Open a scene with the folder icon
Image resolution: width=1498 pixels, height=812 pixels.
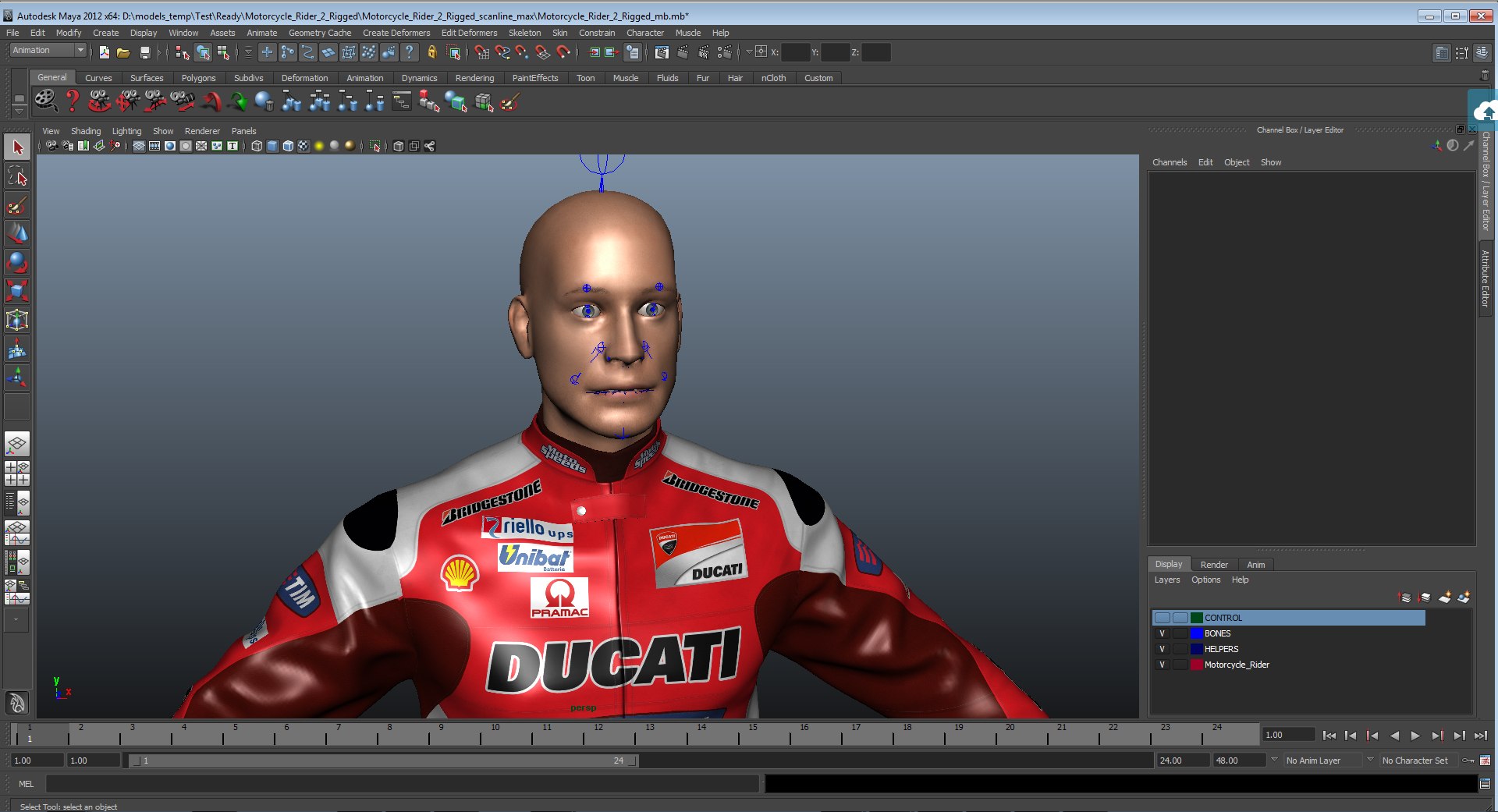pos(123,52)
